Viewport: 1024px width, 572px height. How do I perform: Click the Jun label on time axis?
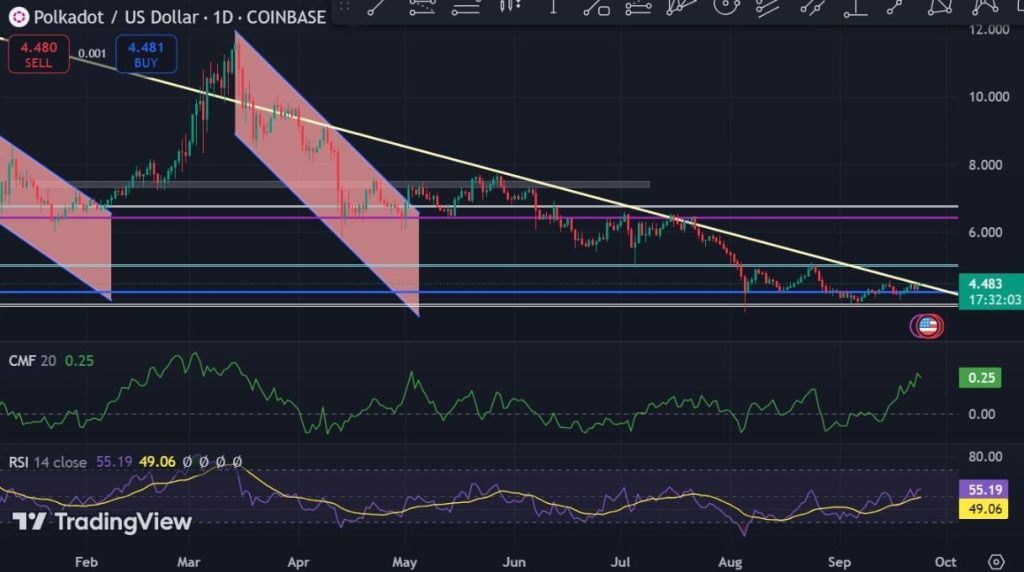(x=514, y=562)
